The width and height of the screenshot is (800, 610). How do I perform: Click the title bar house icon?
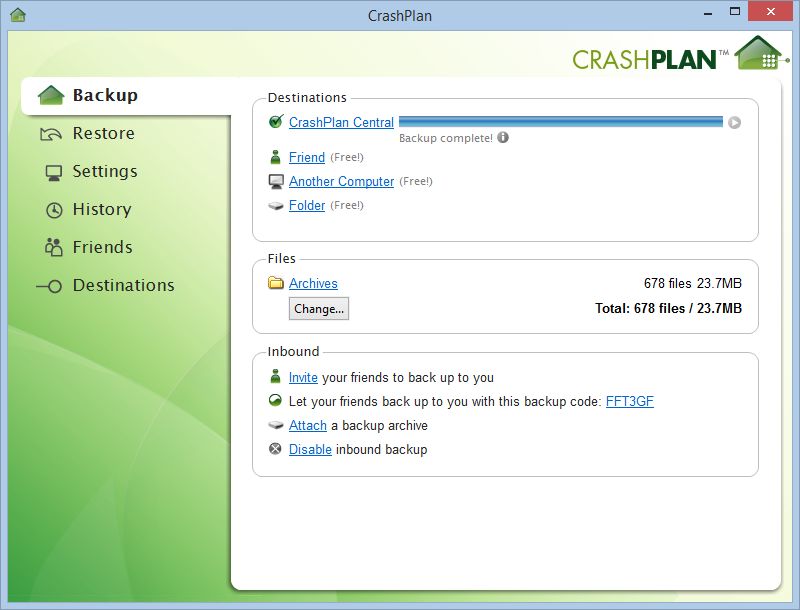tap(18, 15)
